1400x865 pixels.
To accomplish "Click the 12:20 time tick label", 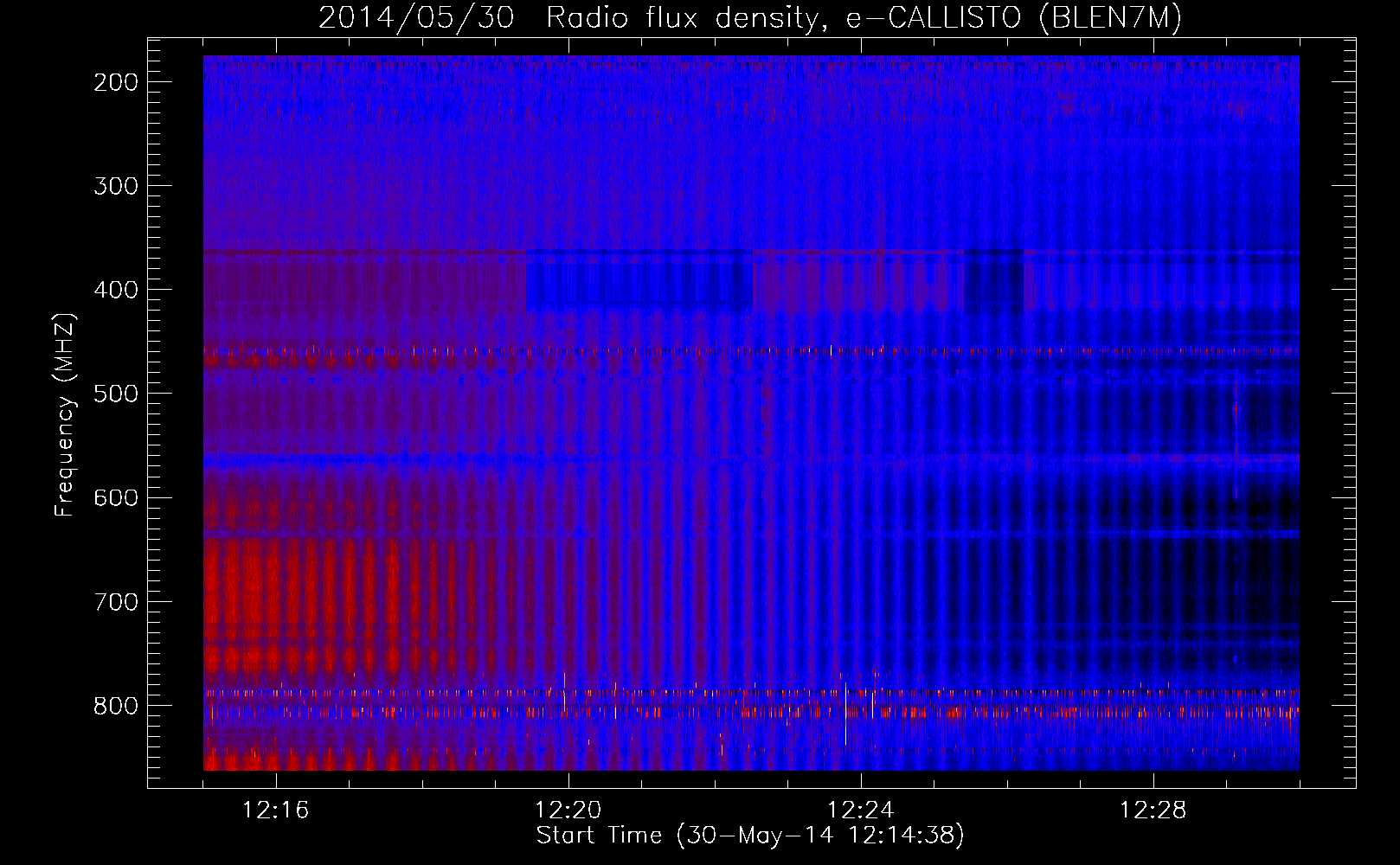I will 568,811.
